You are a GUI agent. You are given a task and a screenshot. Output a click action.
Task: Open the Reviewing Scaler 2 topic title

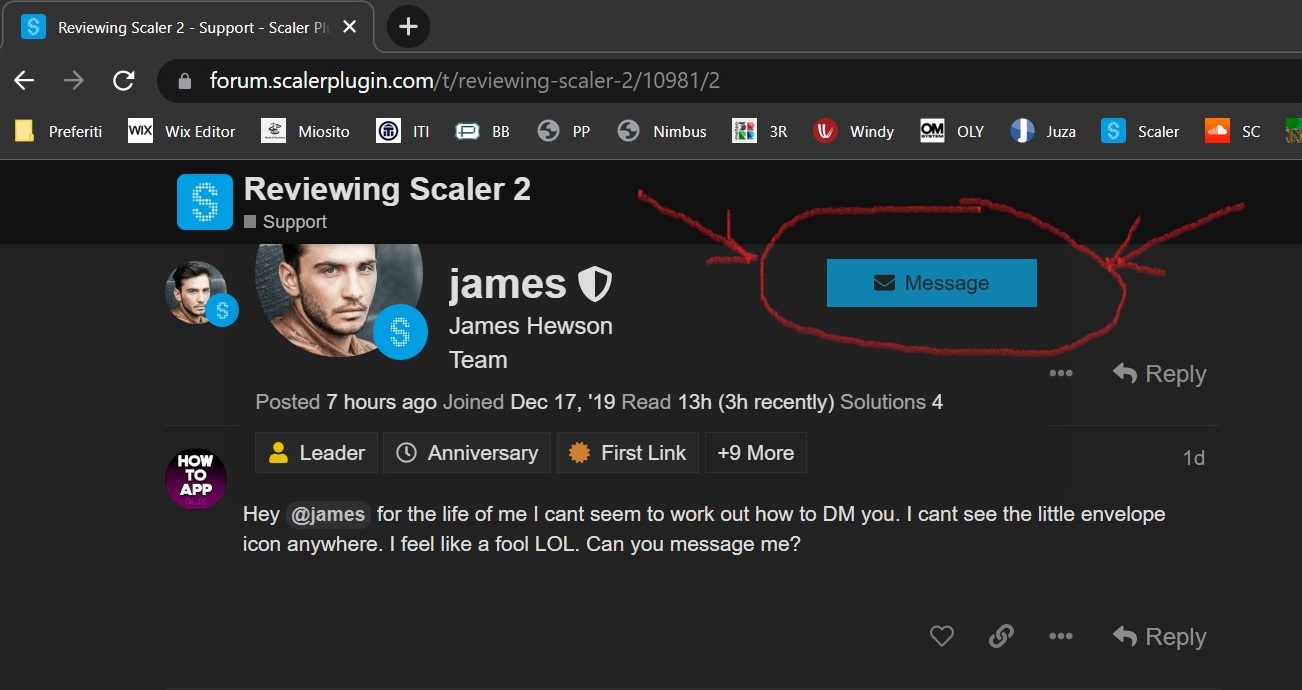click(387, 189)
